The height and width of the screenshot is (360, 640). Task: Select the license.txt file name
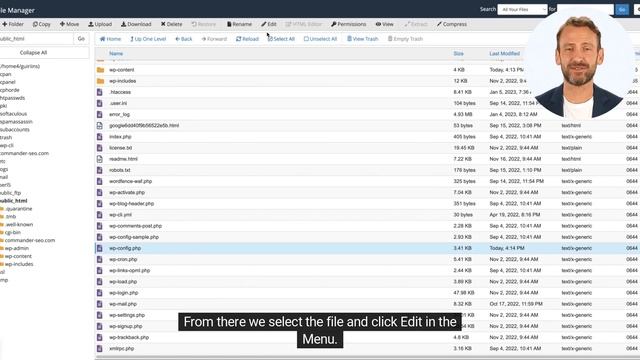[x=120, y=148]
